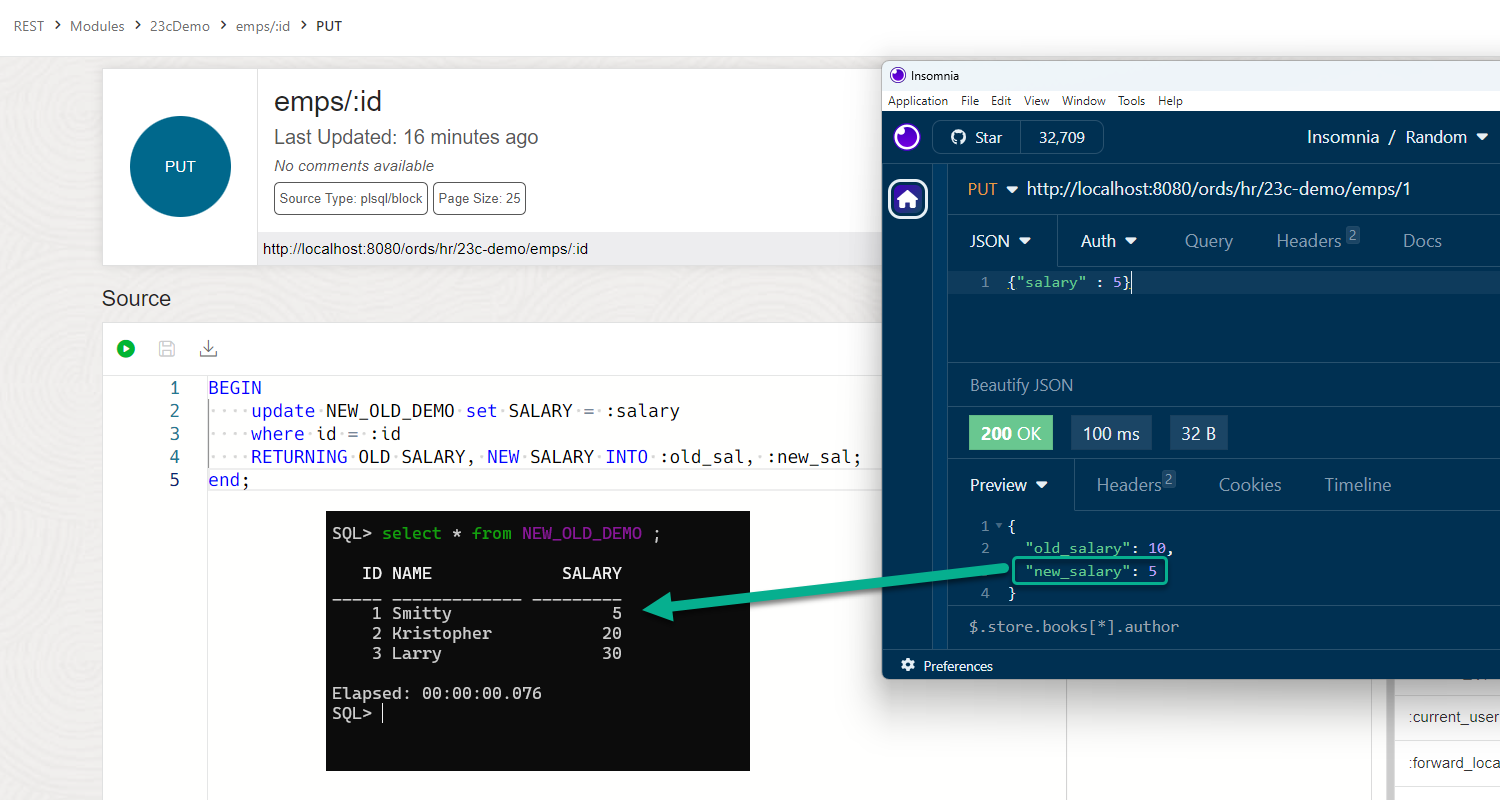Open the View menu in Insomnia

(x=1037, y=101)
